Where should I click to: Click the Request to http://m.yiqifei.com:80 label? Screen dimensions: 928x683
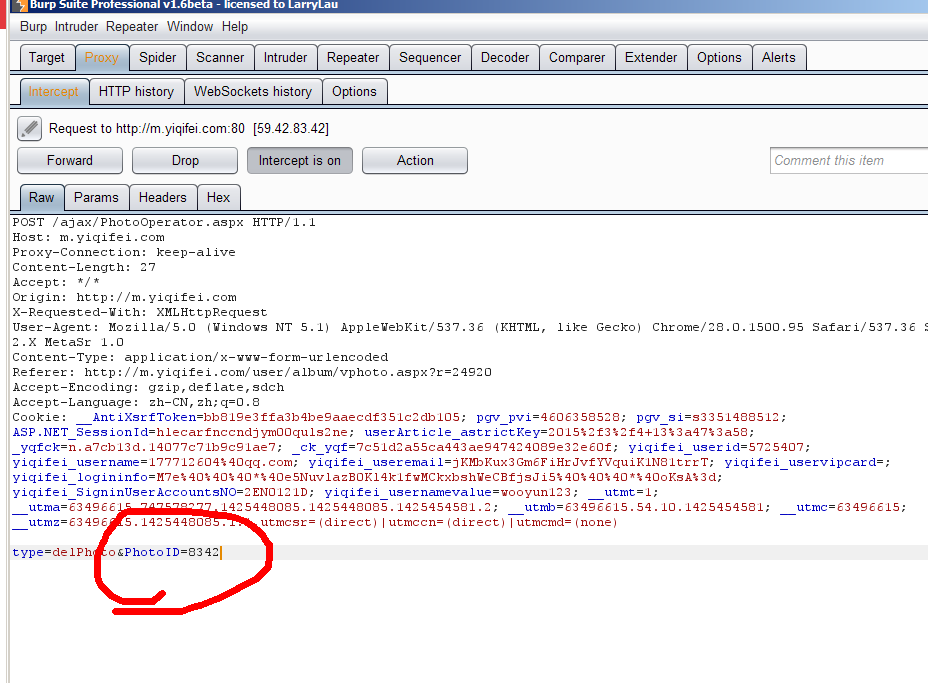pyautogui.click(x=188, y=128)
